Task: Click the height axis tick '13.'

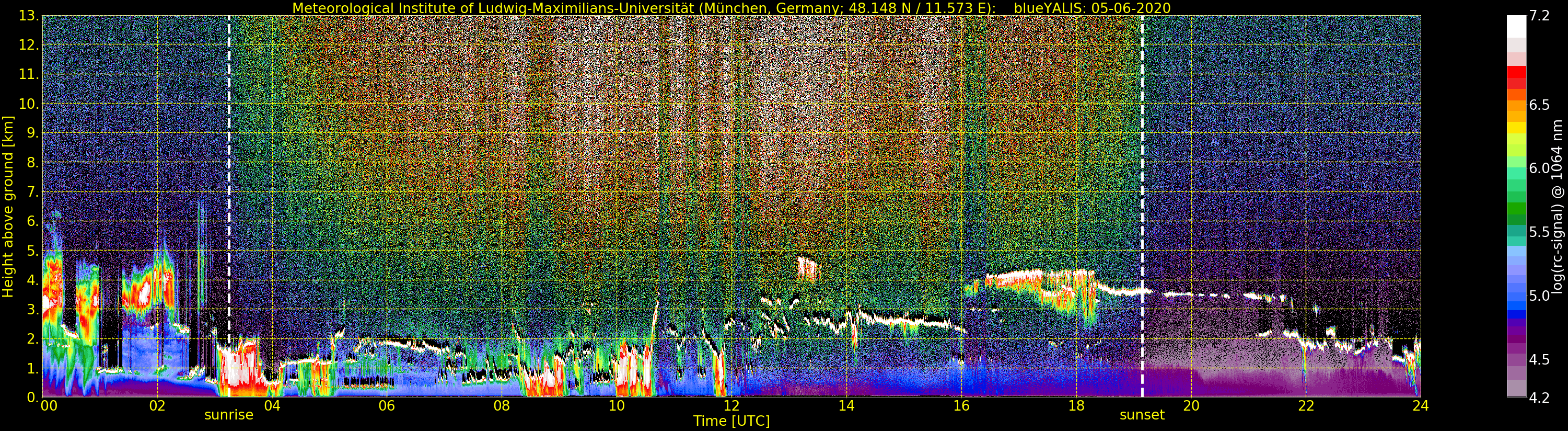Action: [29, 16]
